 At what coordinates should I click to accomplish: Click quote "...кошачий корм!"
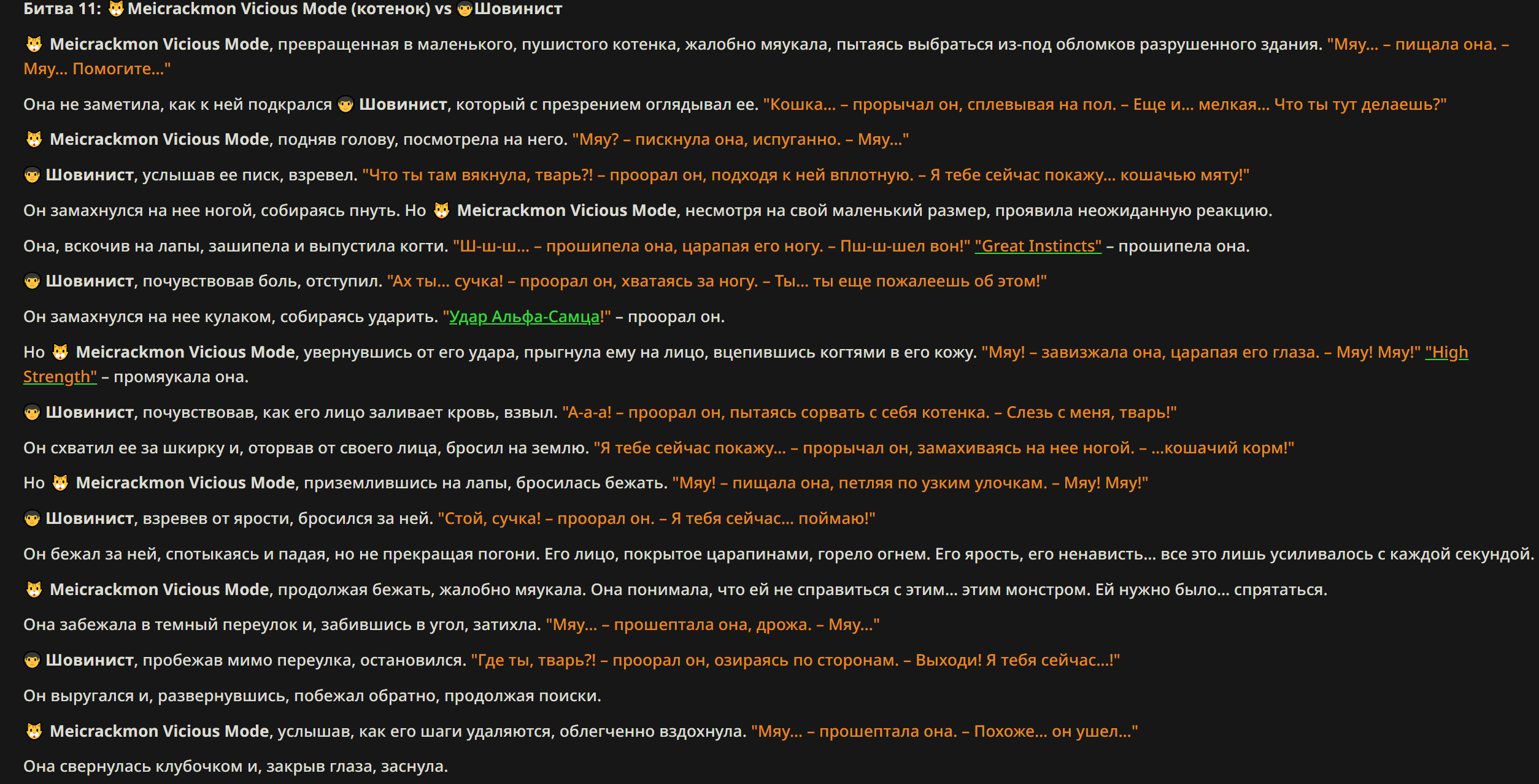coord(1222,448)
